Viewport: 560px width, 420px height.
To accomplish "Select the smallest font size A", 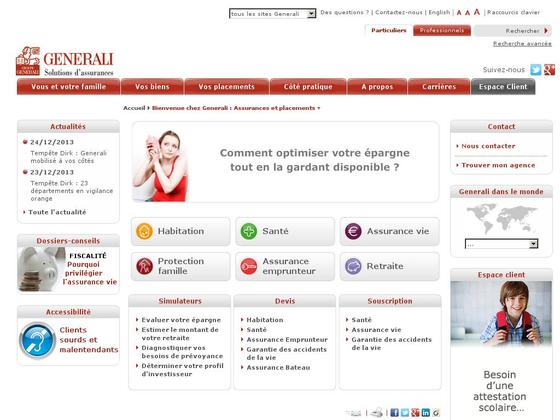I will (459, 13).
